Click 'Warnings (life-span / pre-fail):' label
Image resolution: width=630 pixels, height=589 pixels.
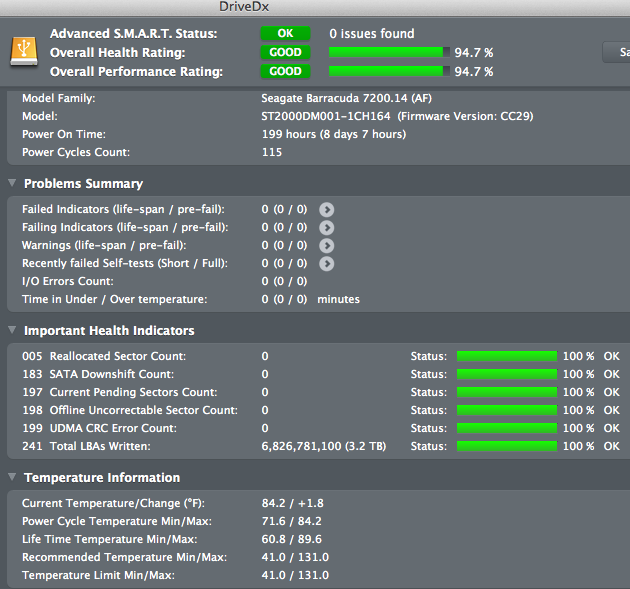tap(104, 245)
